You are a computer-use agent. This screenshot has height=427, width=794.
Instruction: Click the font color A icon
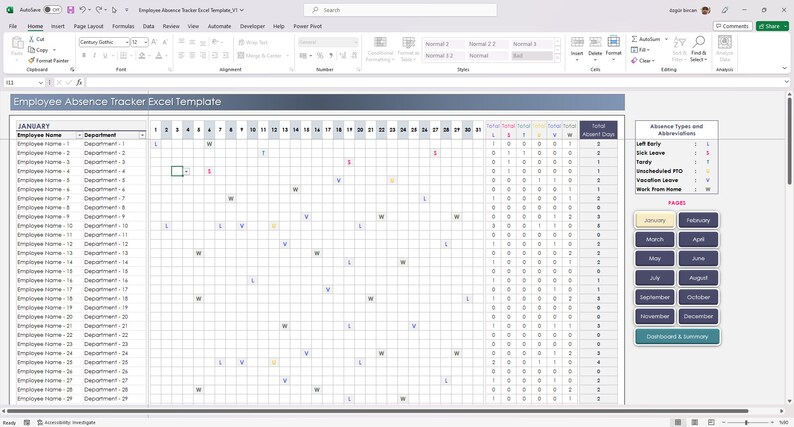(x=158, y=55)
